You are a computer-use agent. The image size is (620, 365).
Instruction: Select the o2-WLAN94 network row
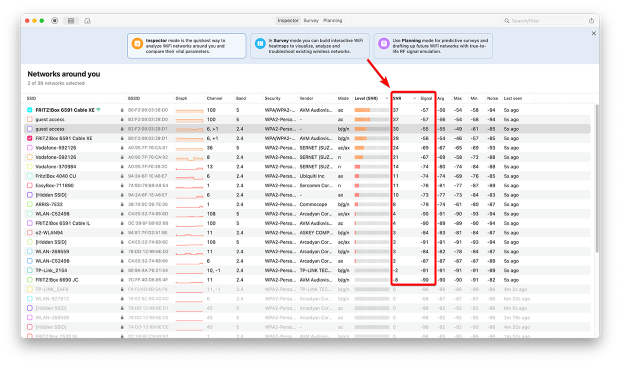(x=308, y=233)
